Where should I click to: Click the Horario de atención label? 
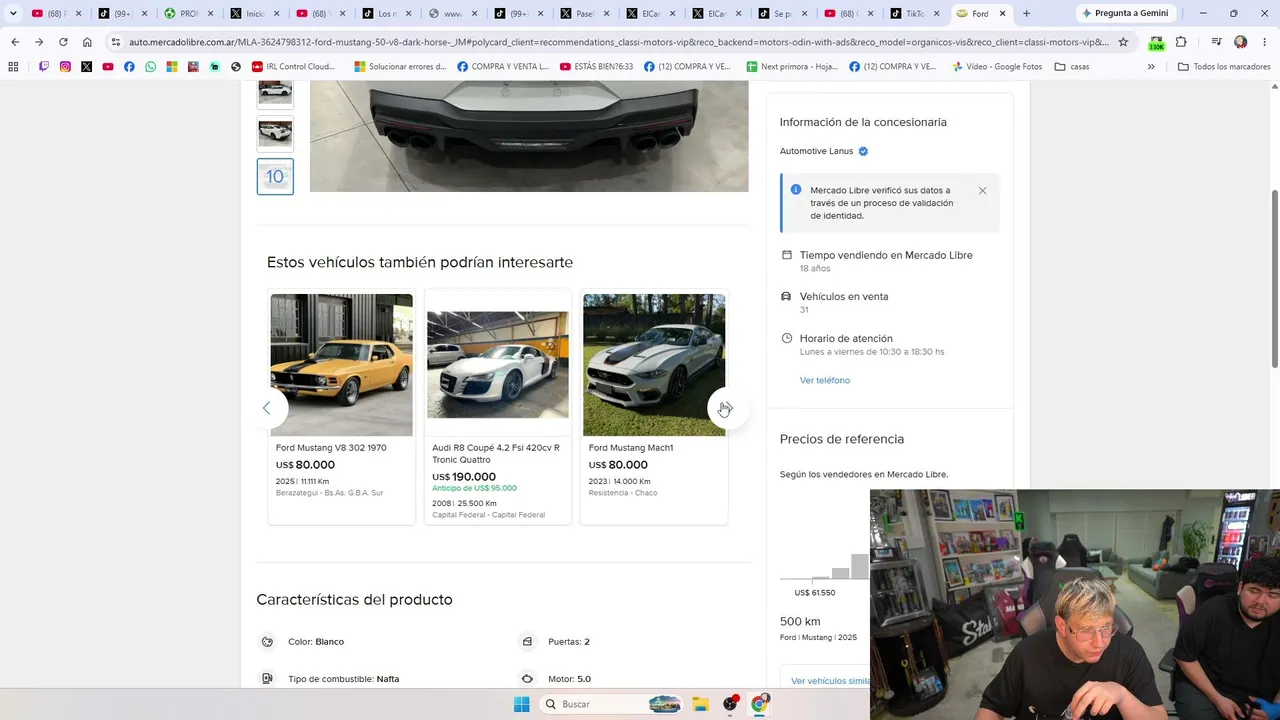[846, 338]
